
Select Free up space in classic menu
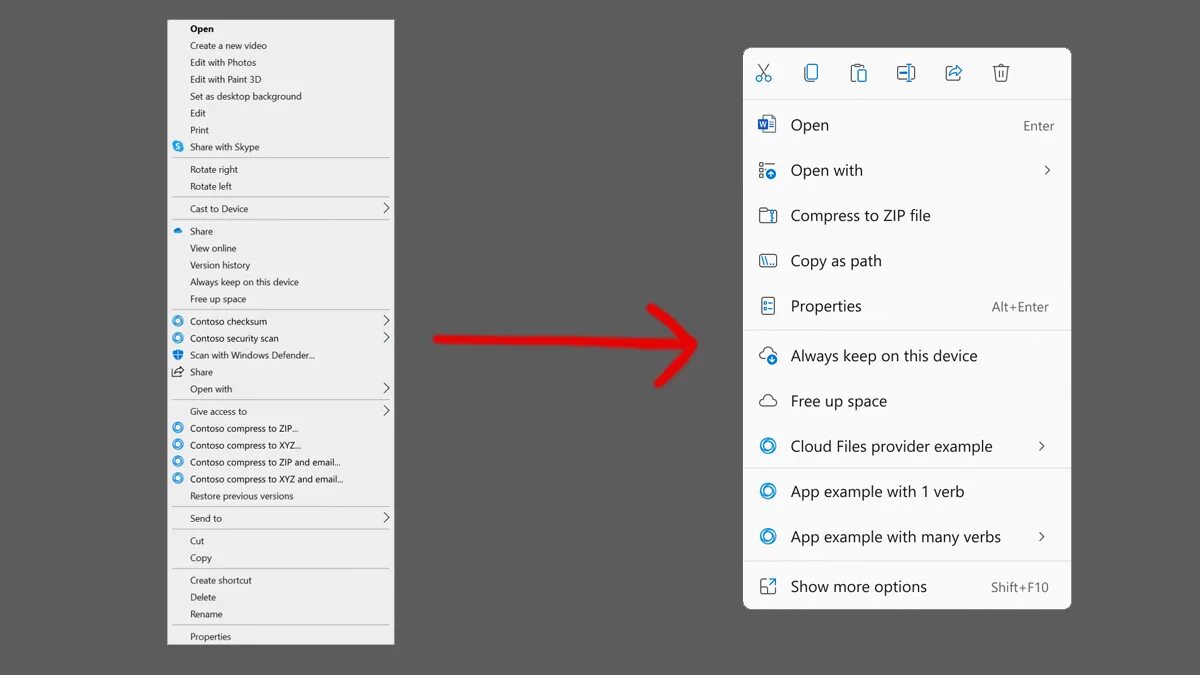218,299
